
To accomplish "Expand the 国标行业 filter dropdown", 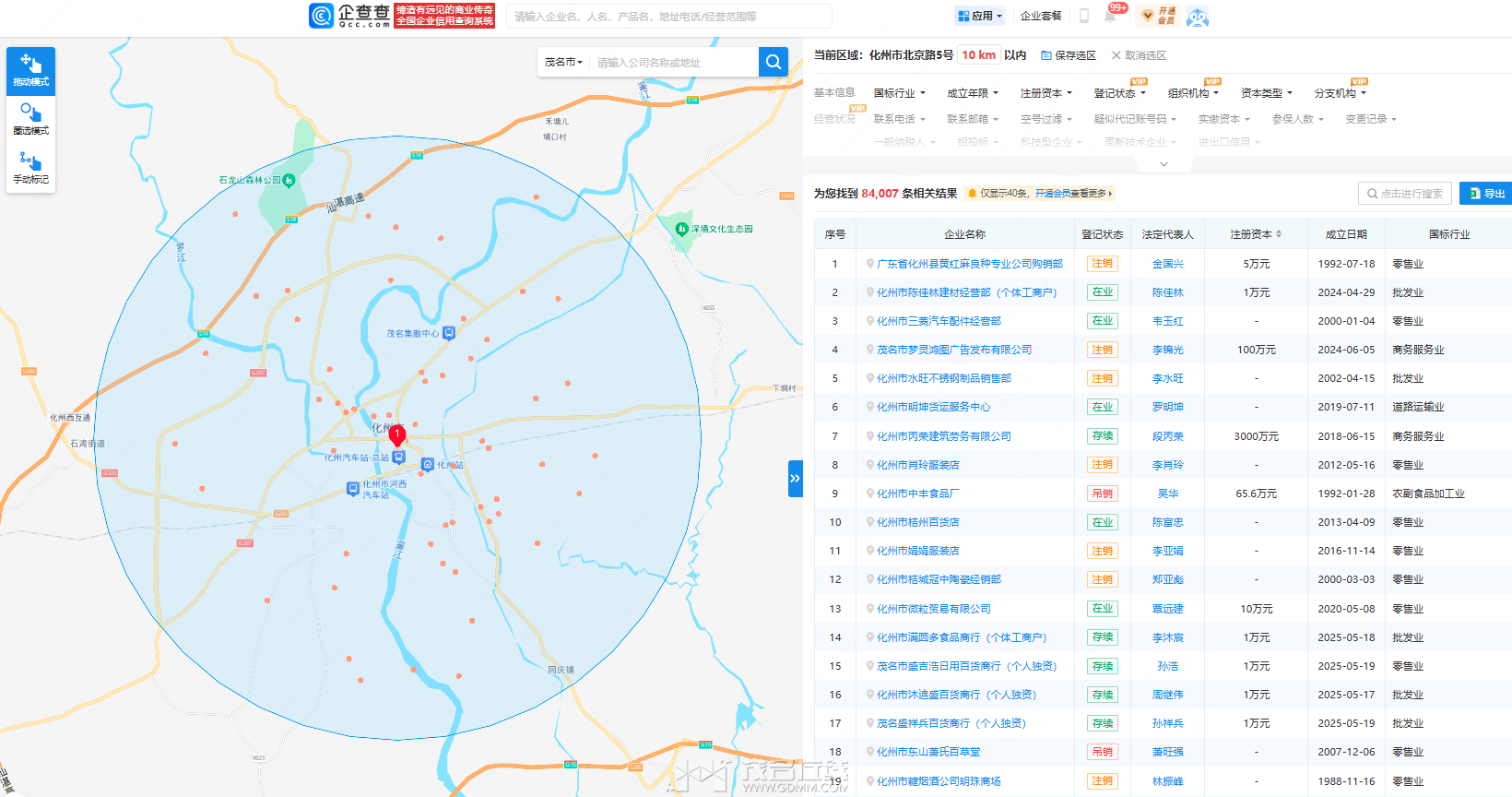I will pos(898,93).
